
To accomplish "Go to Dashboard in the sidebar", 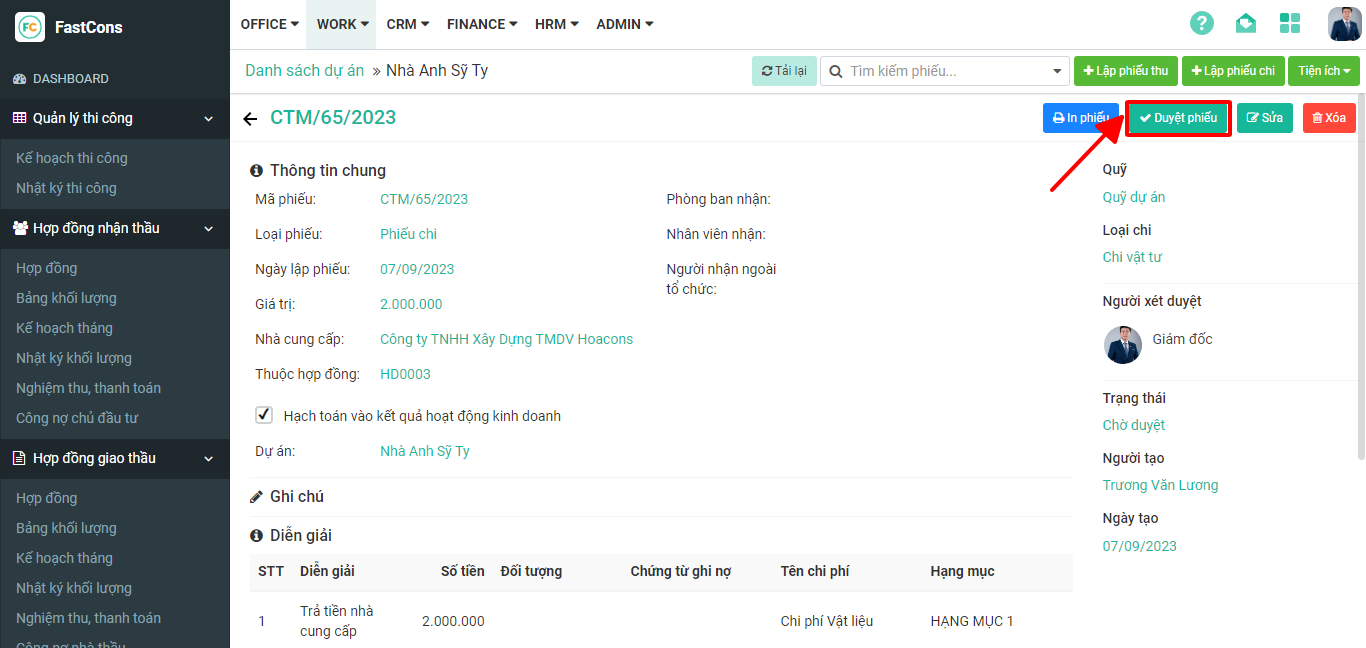I will click(x=70, y=78).
